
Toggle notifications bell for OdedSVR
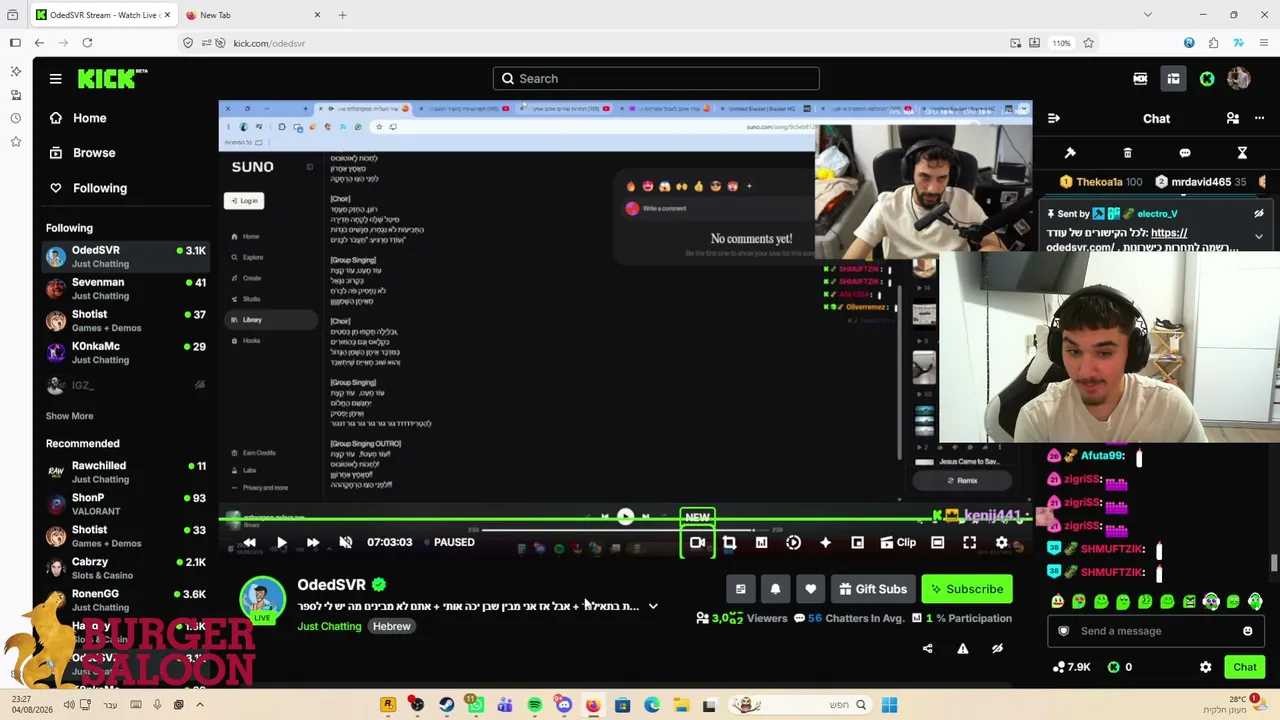click(775, 589)
